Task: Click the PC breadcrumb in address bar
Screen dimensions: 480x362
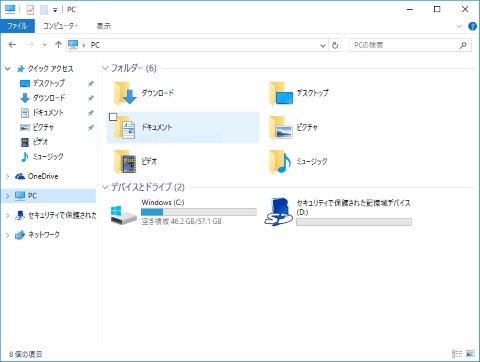Action: 95,45
